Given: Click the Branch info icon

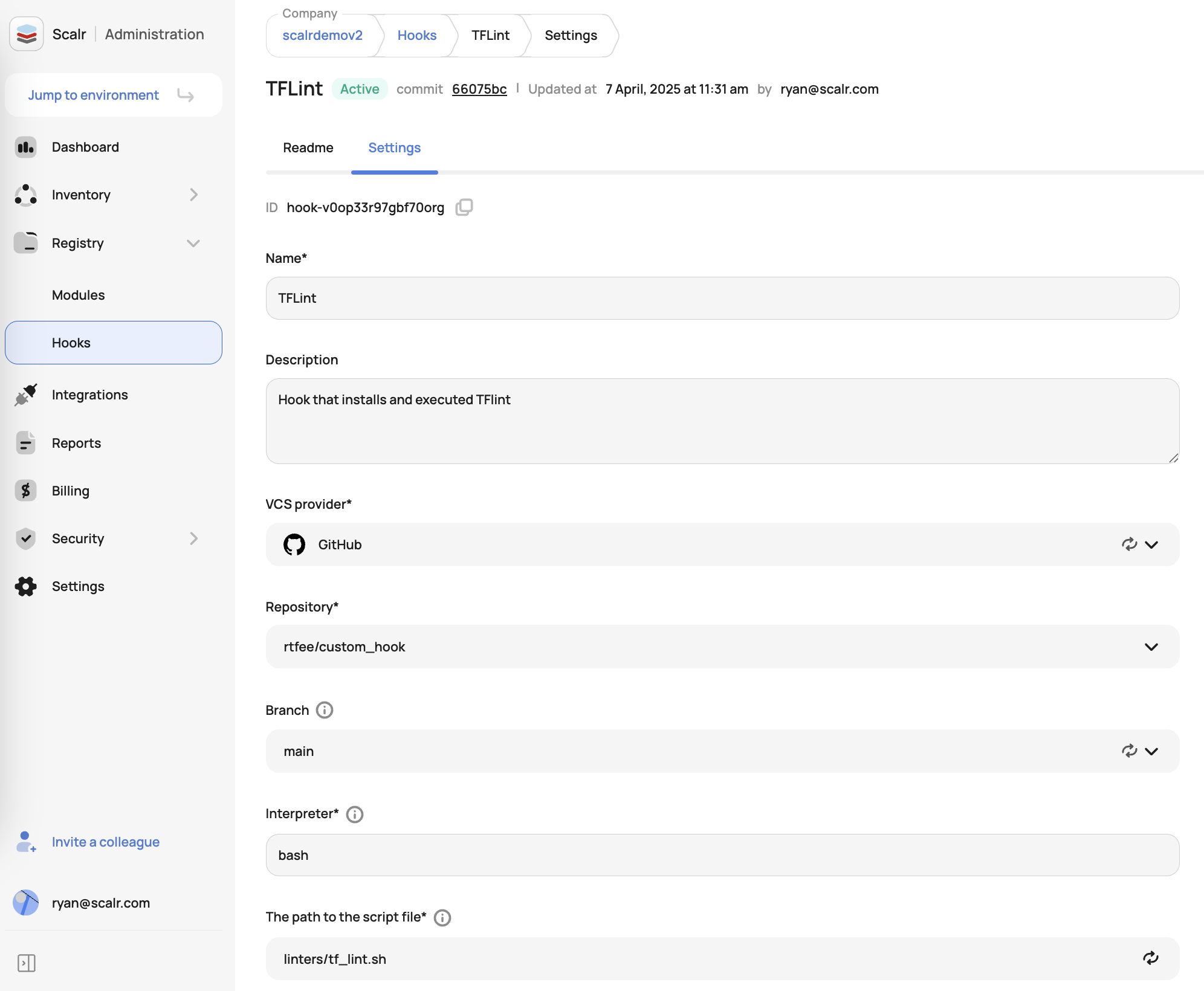Looking at the screenshot, I should point(325,710).
